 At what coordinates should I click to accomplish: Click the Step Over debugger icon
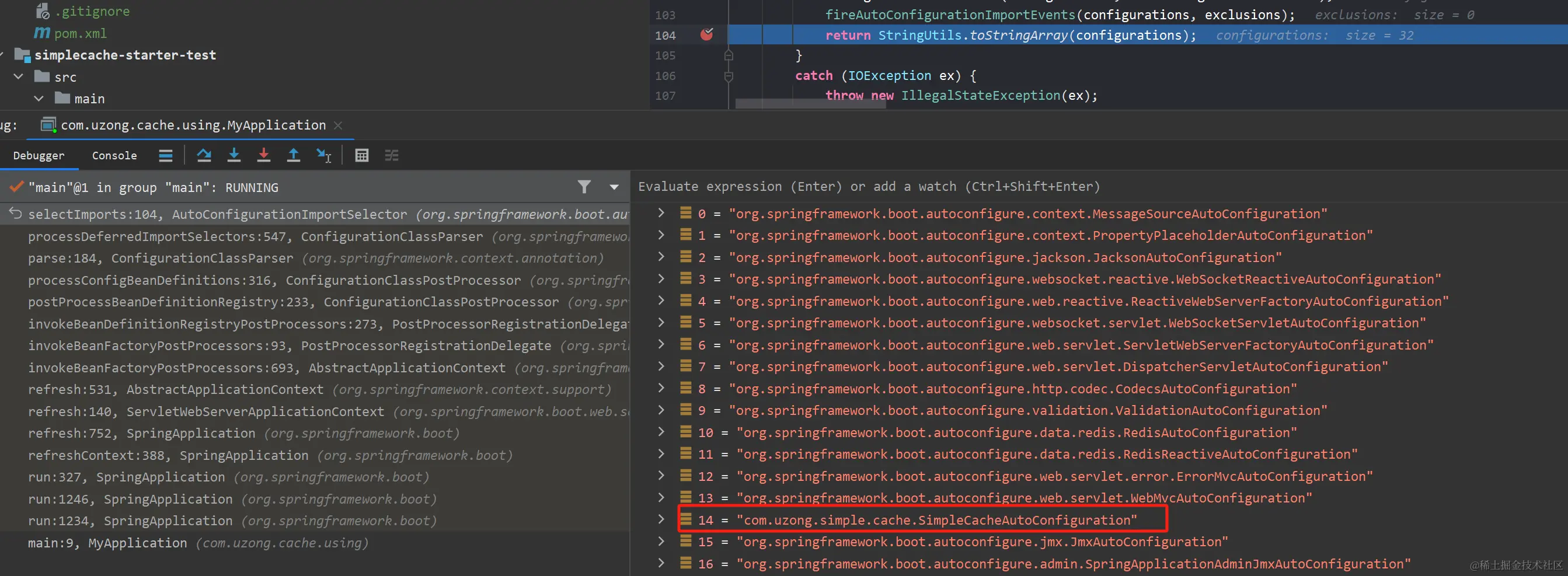pos(204,156)
